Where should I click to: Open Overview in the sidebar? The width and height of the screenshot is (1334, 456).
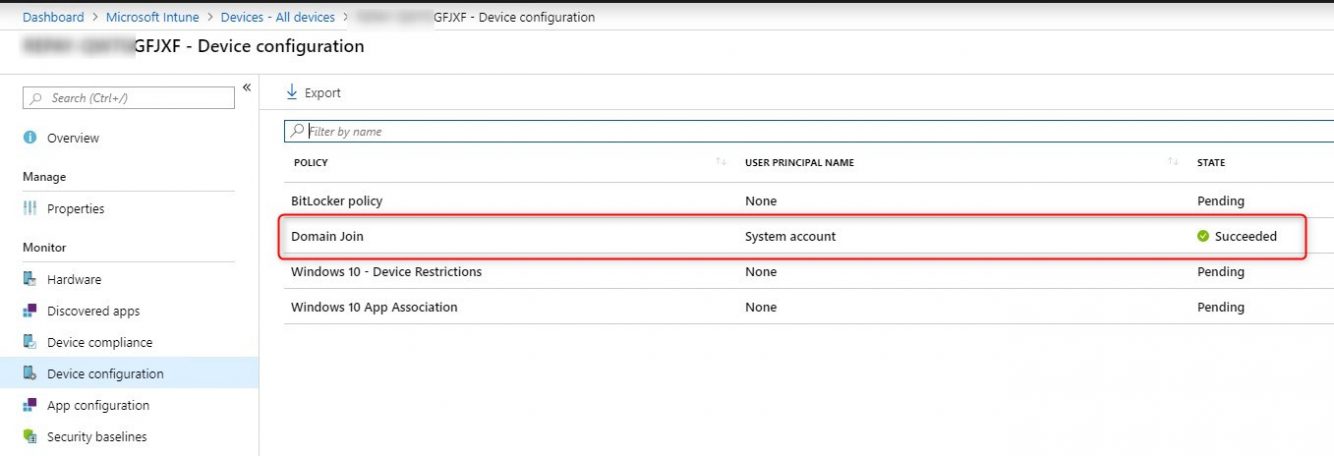coord(73,138)
